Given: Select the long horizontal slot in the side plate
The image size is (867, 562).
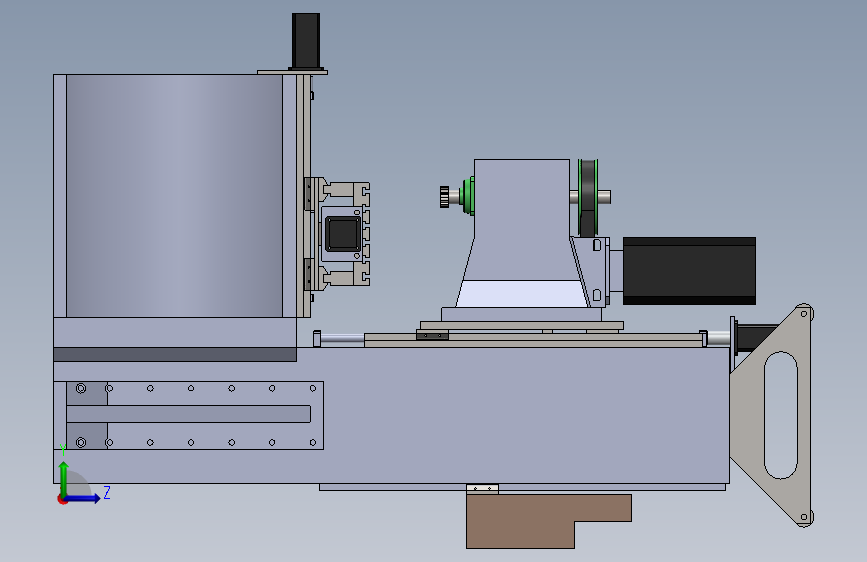Looking at the screenshot, I should 188,414.
